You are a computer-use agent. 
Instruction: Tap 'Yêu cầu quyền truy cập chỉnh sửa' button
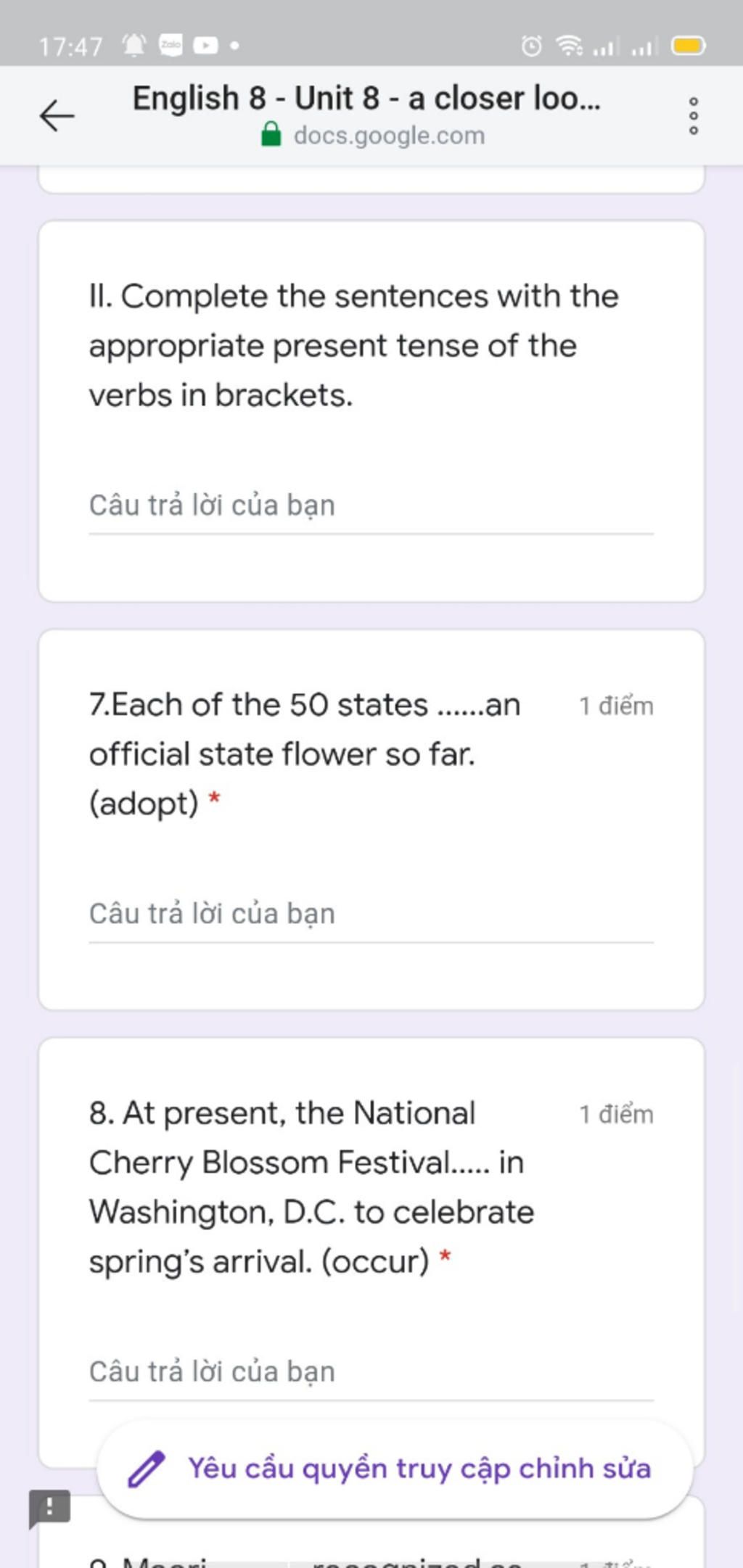(x=395, y=1469)
